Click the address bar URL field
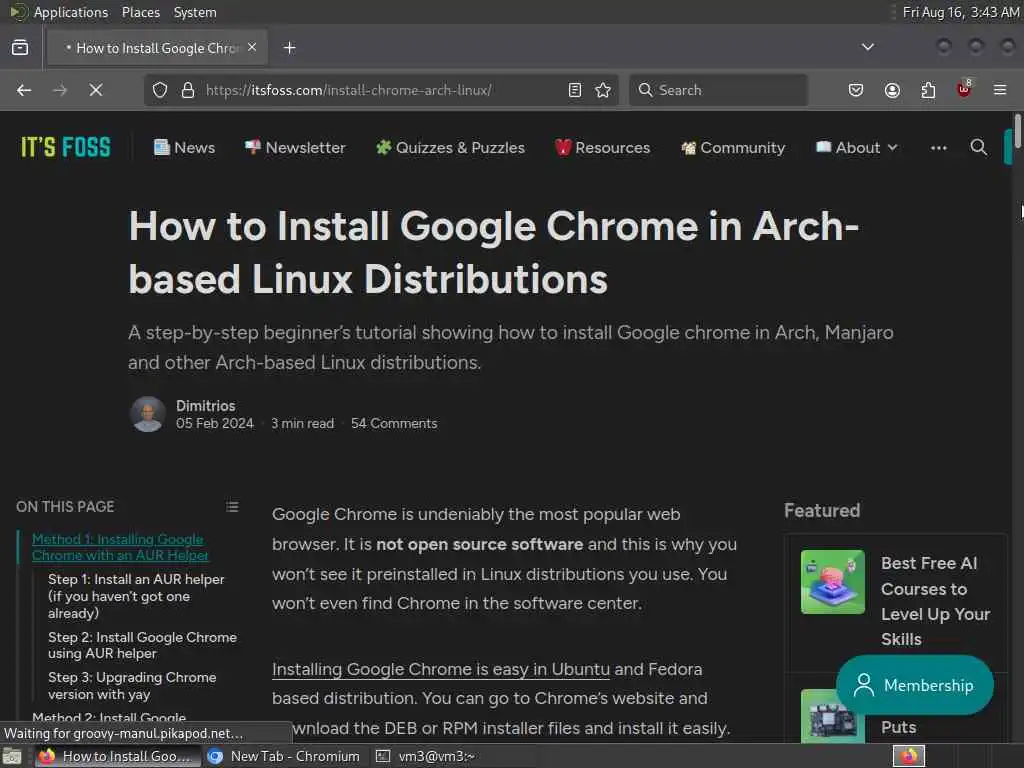This screenshot has height=768, width=1024. pyautogui.click(x=382, y=90)
